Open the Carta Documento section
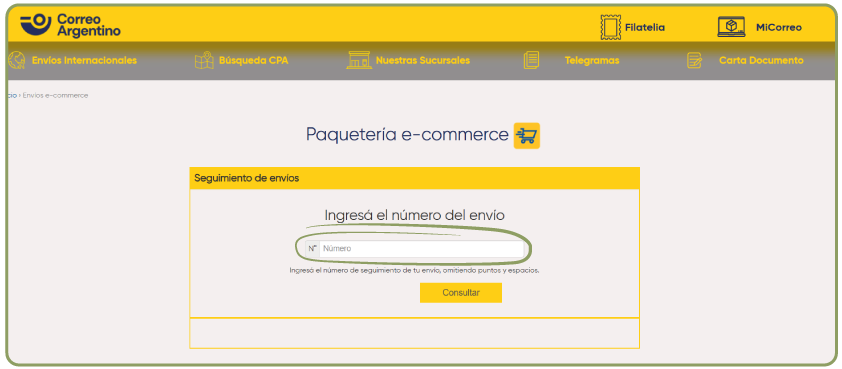Screen dimensions: 842x369 pyautogui.click(x=761, y=60)
